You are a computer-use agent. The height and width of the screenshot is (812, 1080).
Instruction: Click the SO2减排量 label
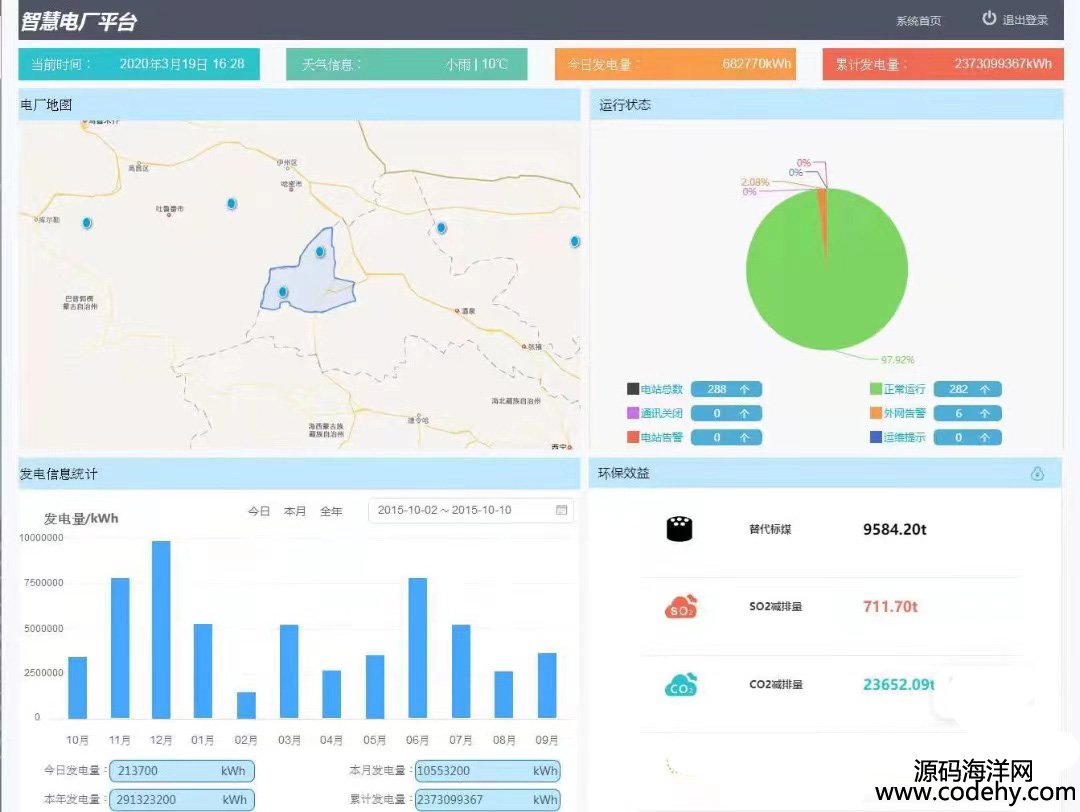click(x=776, y=607)
